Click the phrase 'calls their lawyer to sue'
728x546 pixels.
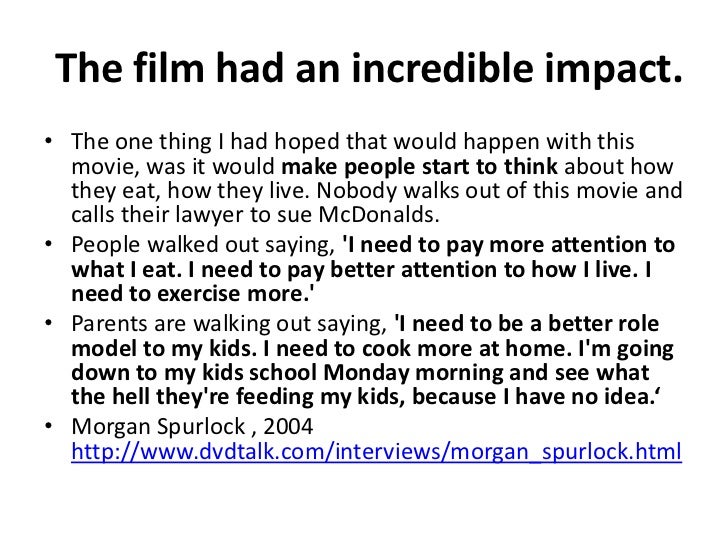tap(194, 215)
